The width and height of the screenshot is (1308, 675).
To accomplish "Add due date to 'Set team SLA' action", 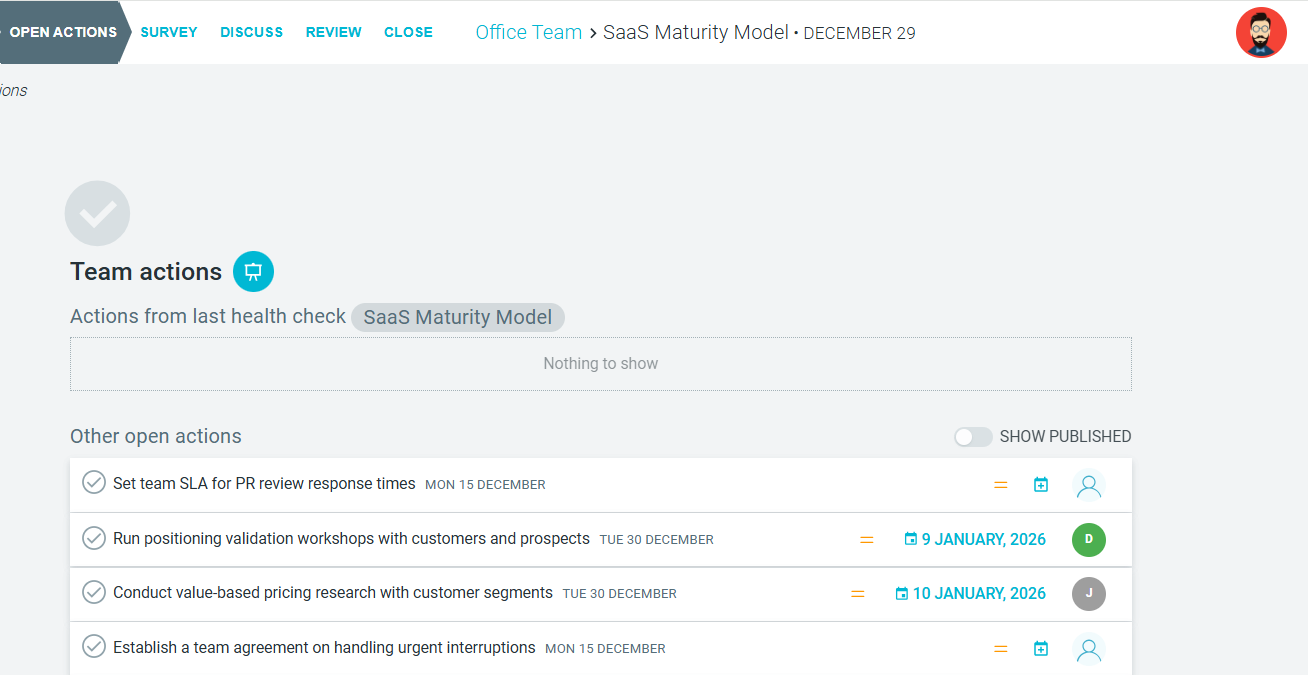I will click(1041, 485).
